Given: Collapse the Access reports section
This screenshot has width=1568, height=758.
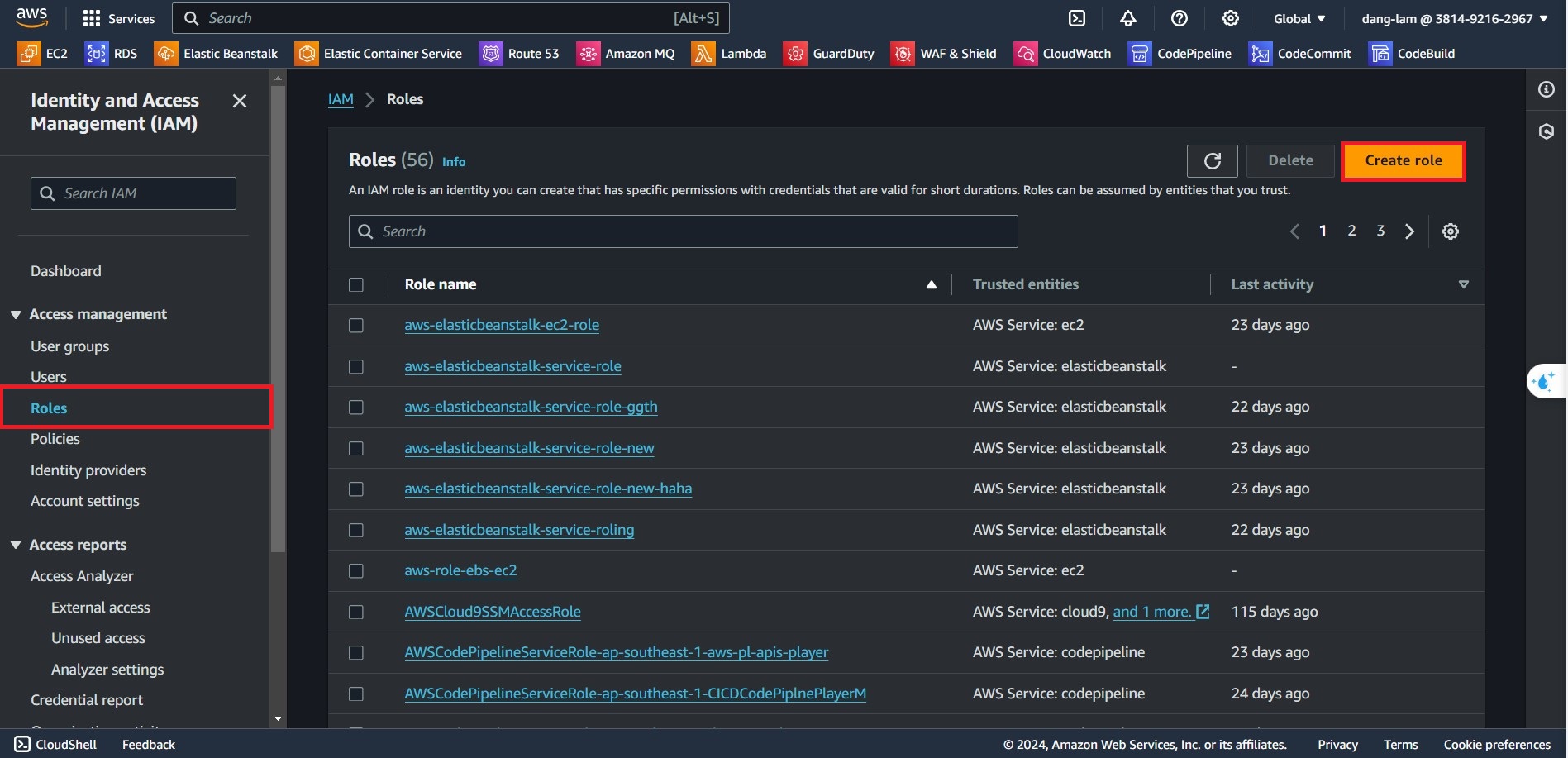Looking at the screenshot, I should 16,545.
